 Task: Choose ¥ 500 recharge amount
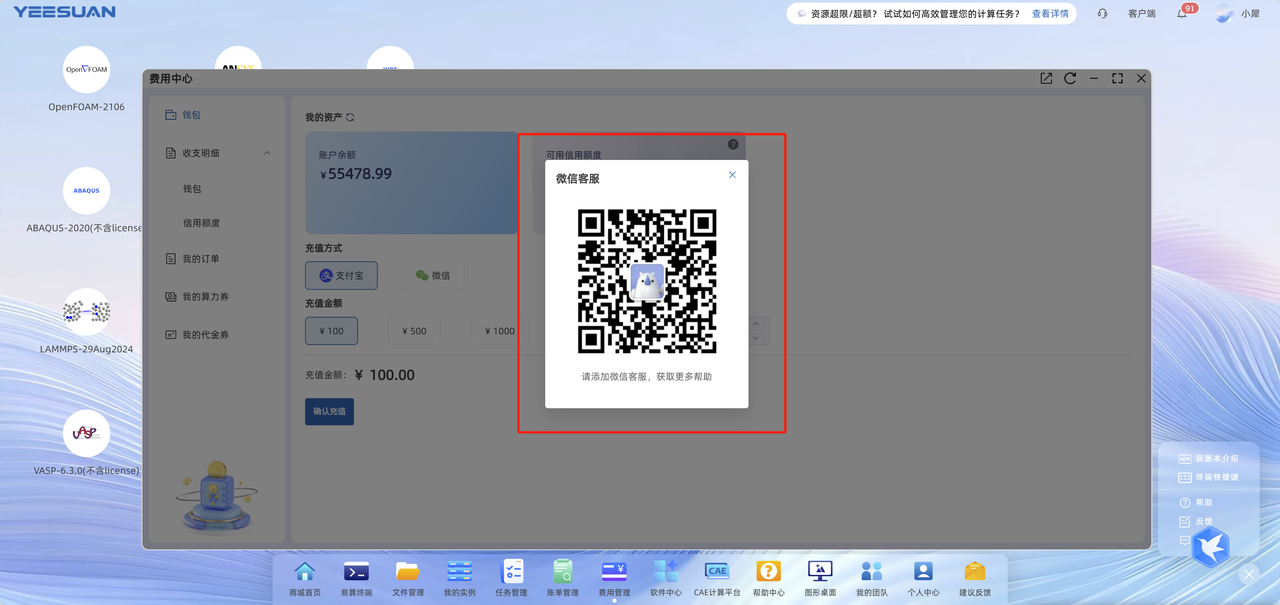click(414, 331)
